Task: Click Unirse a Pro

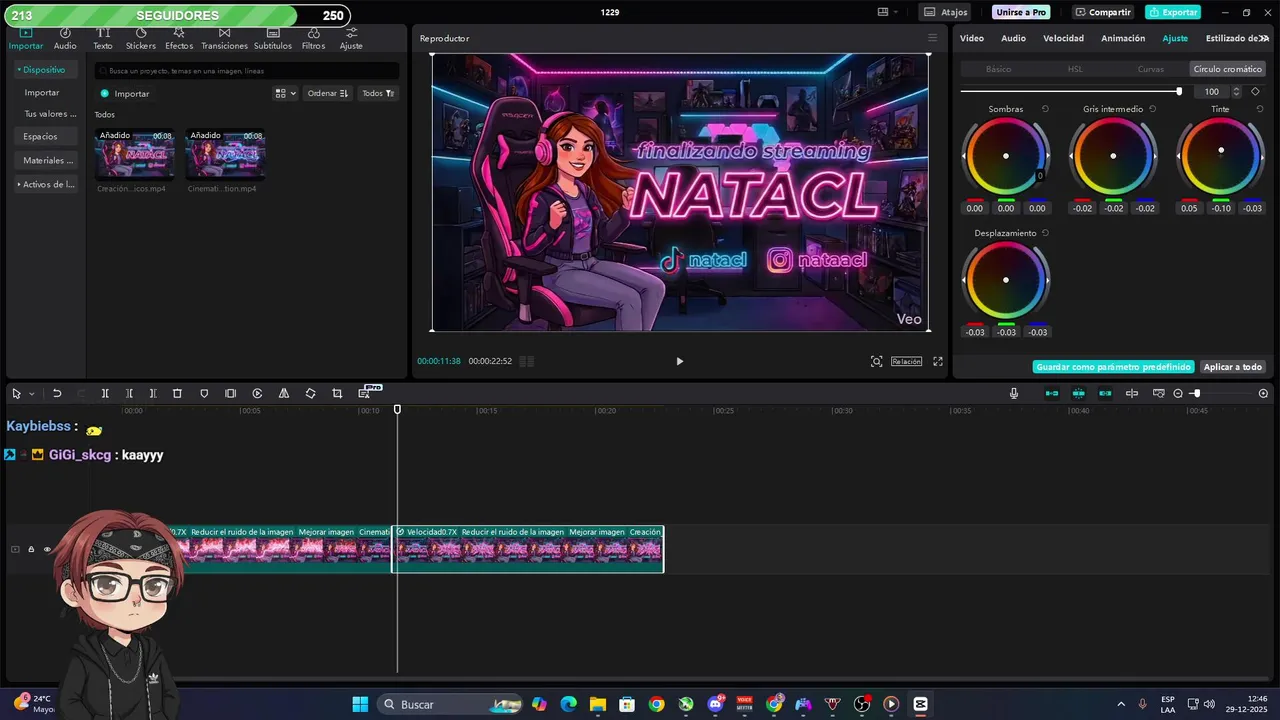Action: 1021,12
